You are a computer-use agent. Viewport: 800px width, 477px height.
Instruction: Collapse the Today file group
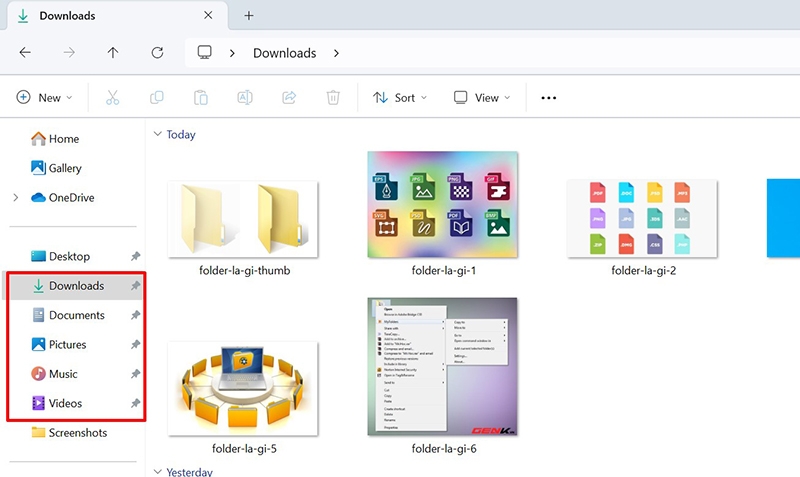coord(157,134)
